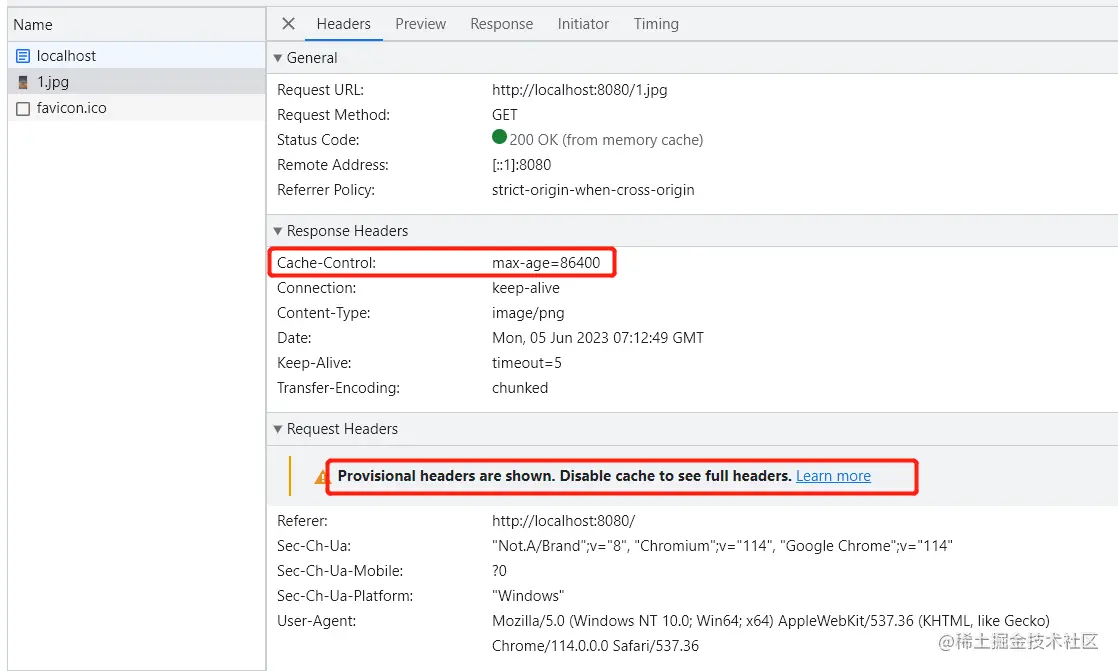Select the Headers tab
Viewport: 1118px width, 671px height.
pyautogui.click(x=343, y=24)
